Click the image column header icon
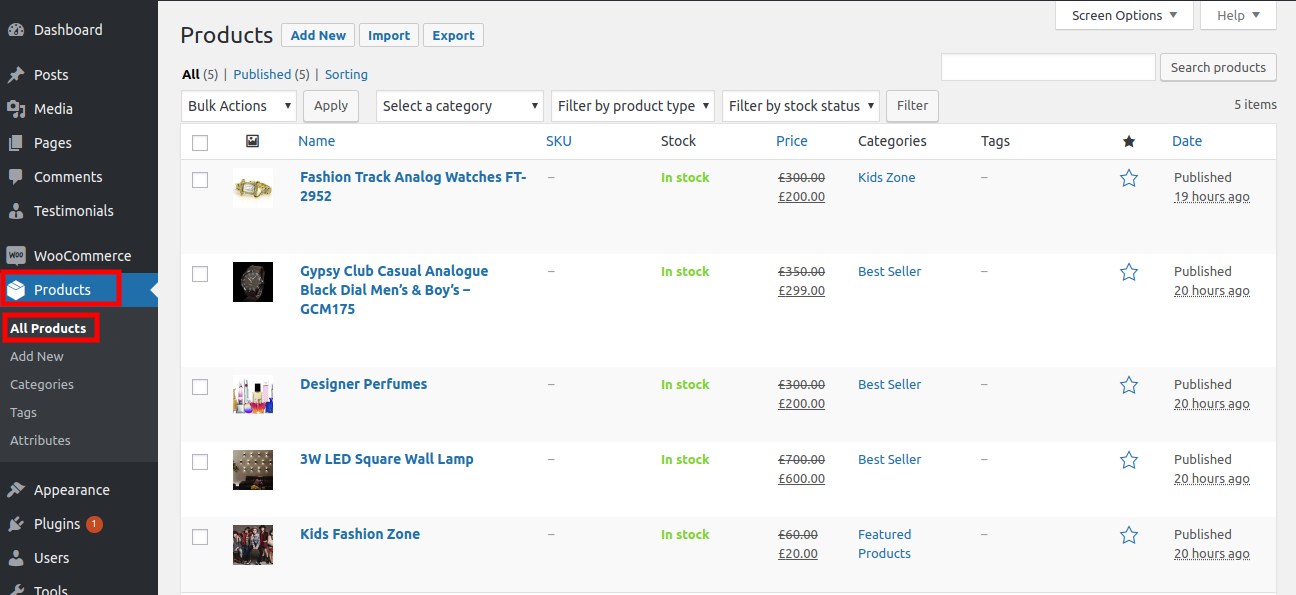 coord(252,142)
